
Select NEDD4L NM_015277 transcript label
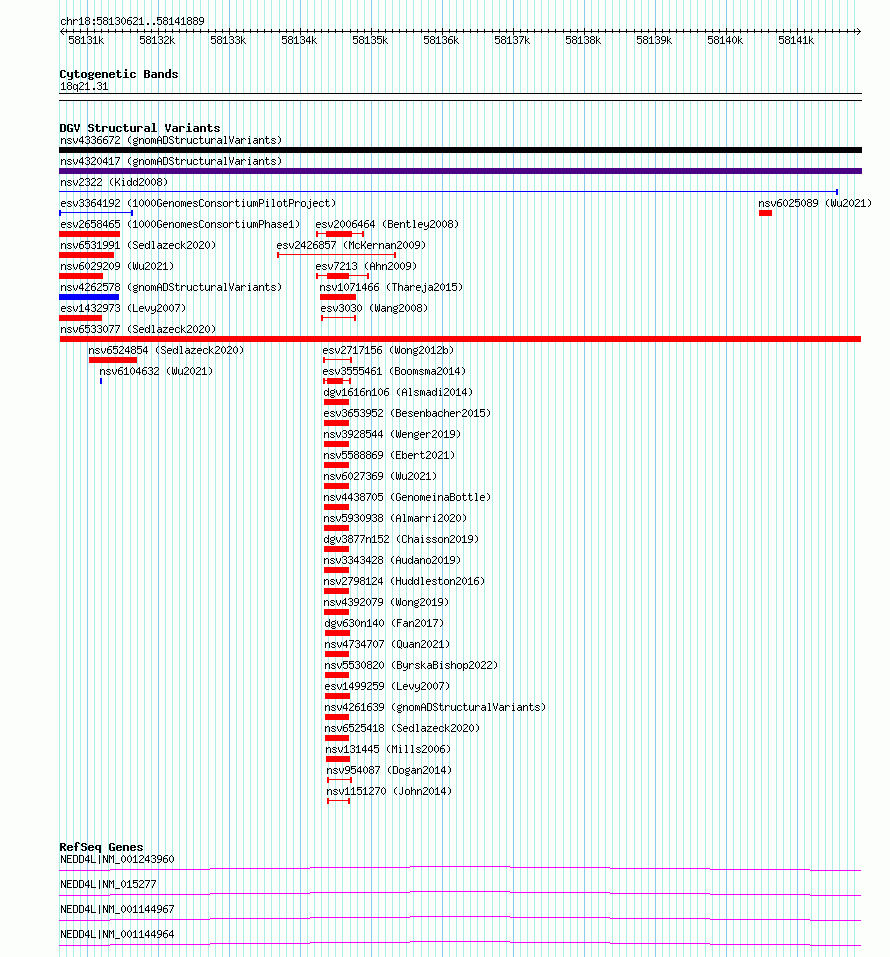[x=108, y=884]
